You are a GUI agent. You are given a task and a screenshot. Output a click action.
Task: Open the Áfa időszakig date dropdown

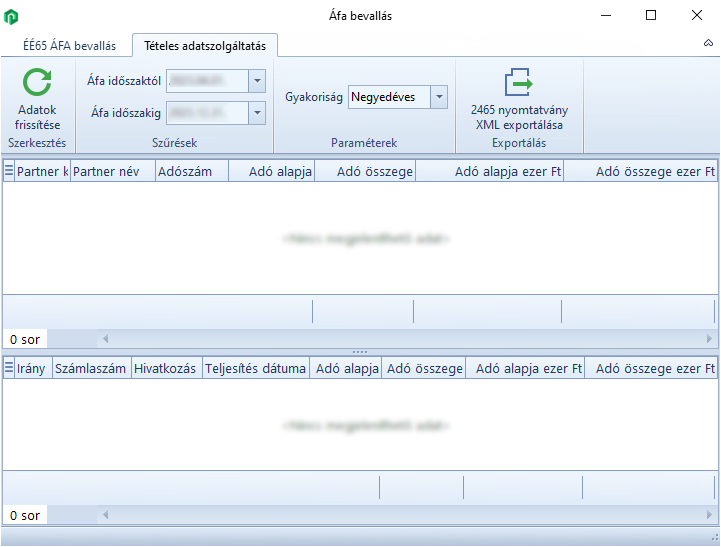pyautogui.click(x=257, y=113)
